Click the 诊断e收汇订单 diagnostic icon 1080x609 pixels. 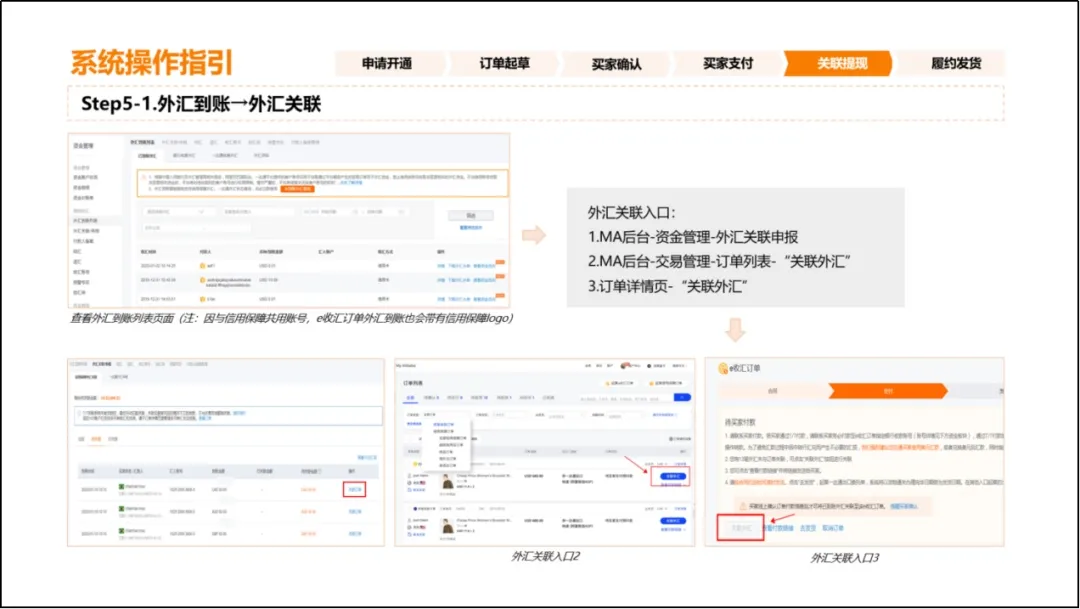click(606, 381)
